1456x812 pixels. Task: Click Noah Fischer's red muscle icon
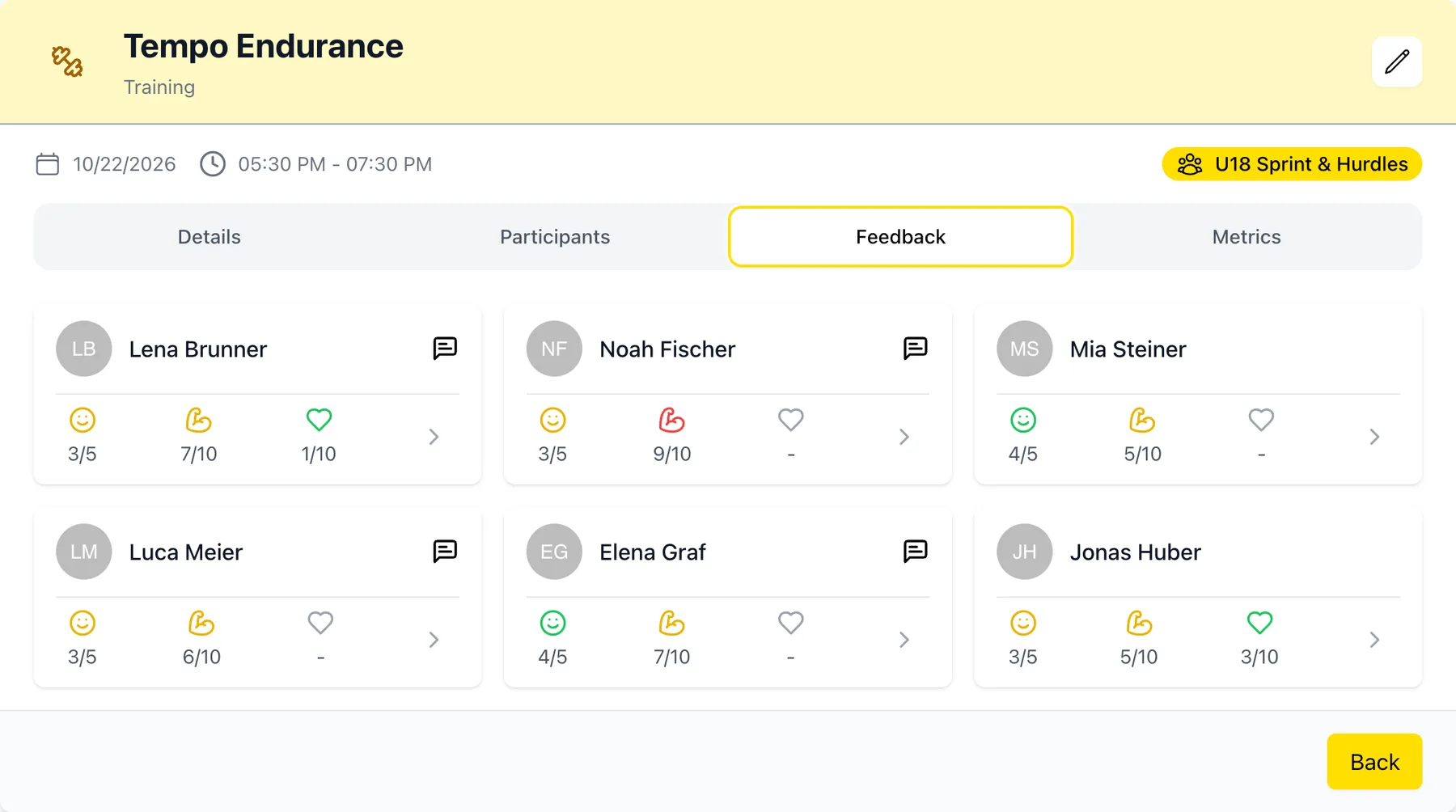coord(671,420)
